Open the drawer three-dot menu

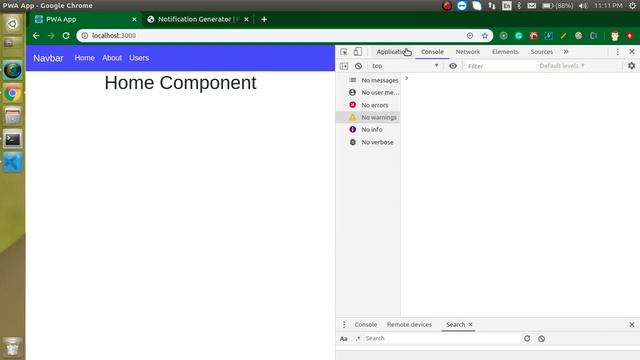[344, 324]
